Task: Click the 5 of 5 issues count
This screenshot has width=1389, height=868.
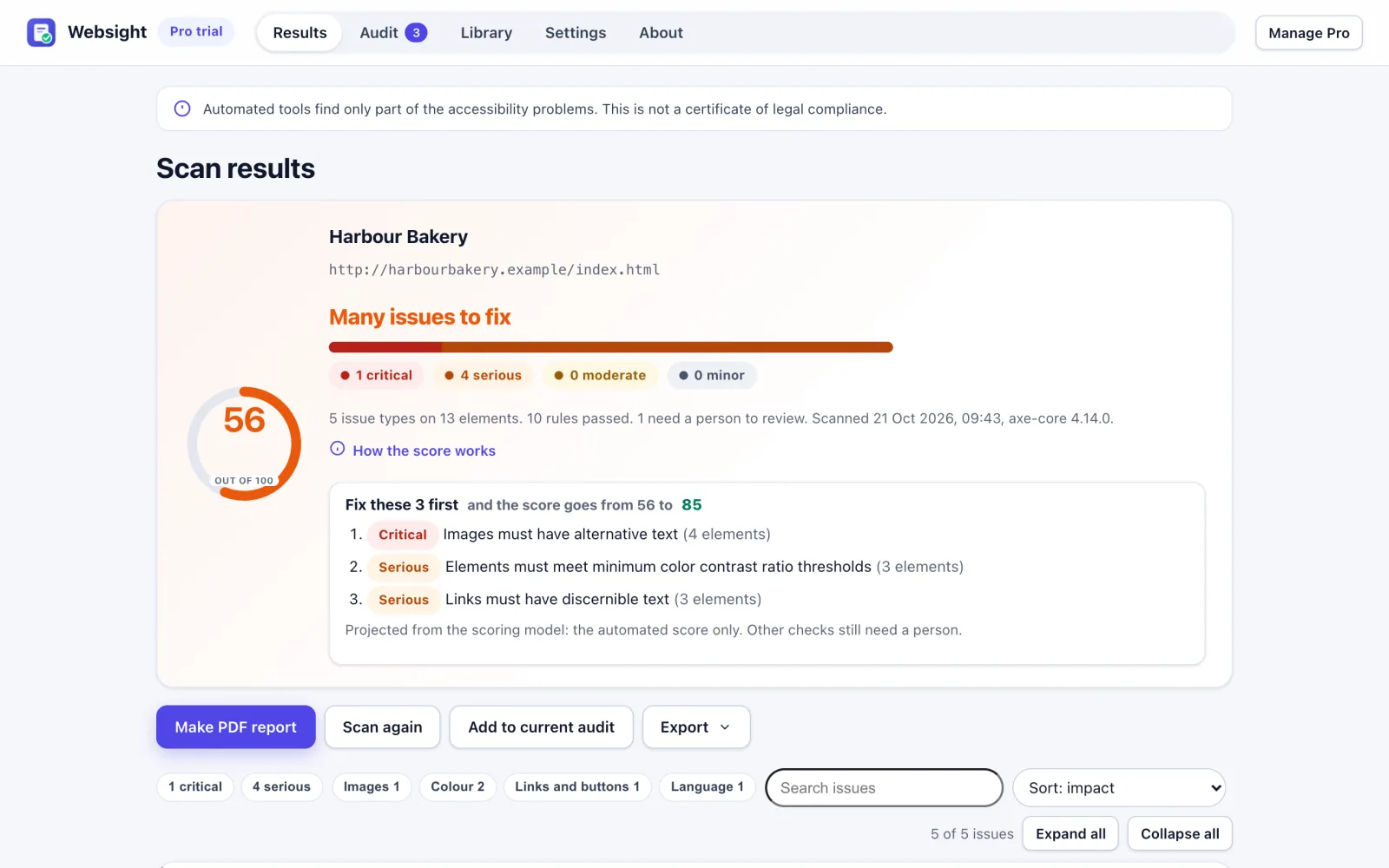Action: [x=971, y=833]
